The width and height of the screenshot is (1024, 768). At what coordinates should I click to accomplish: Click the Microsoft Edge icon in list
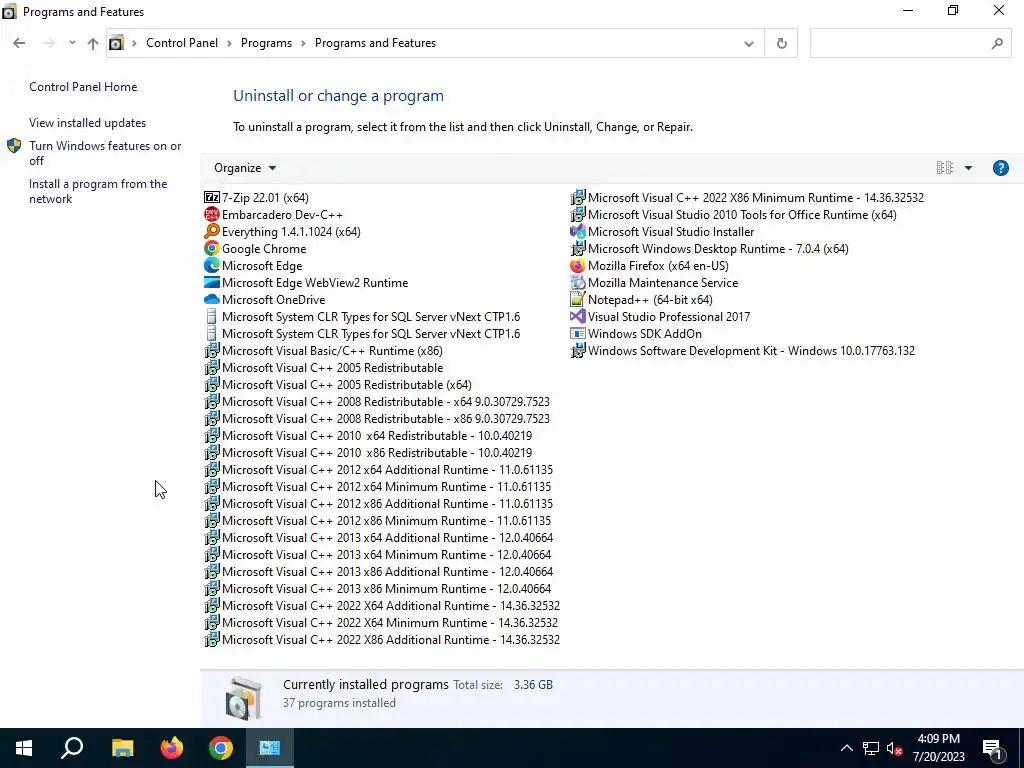pyautogui.click(x=212, y=265)
